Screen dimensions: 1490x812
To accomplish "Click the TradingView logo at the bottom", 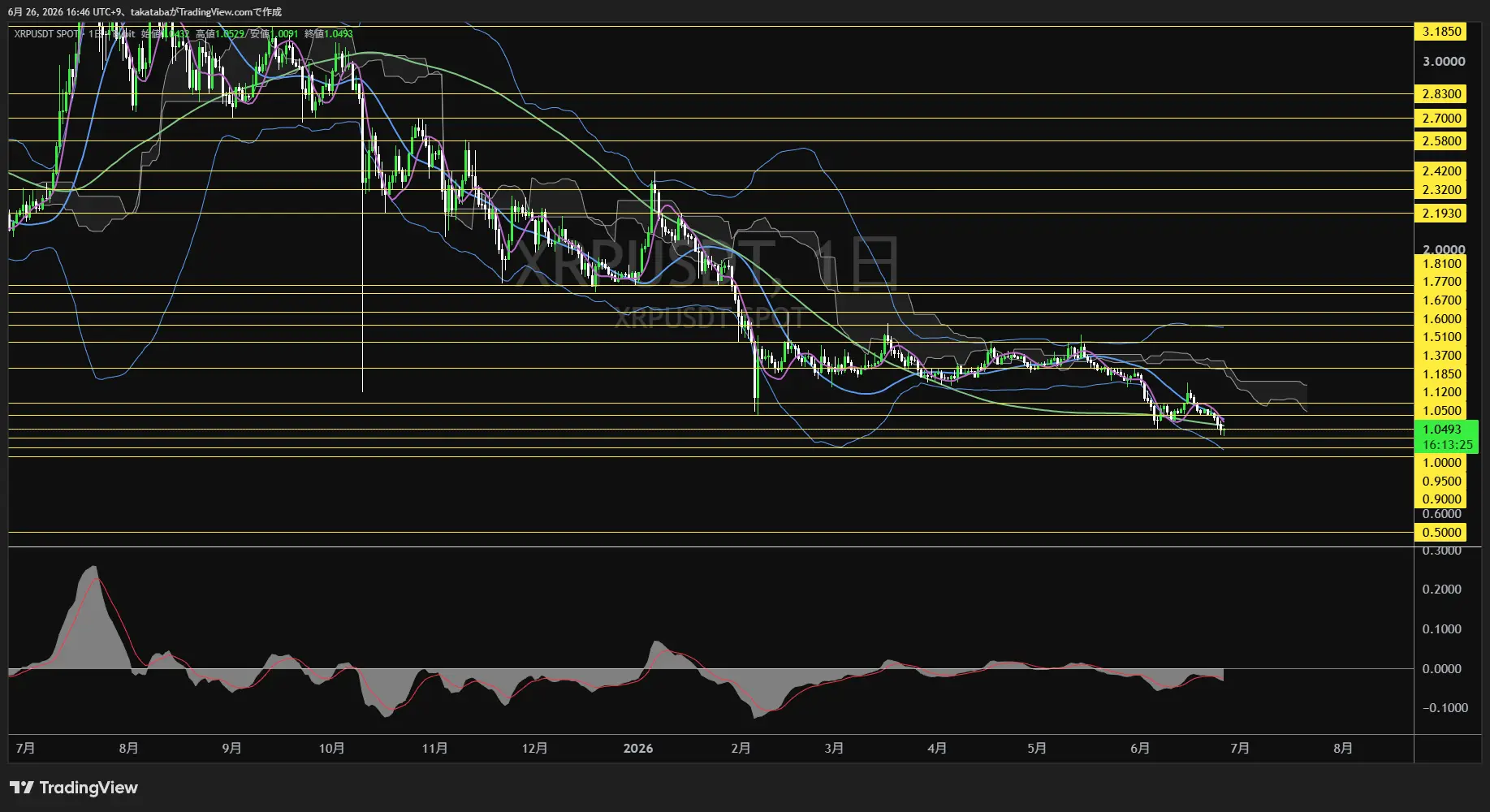I will [74, 788].
